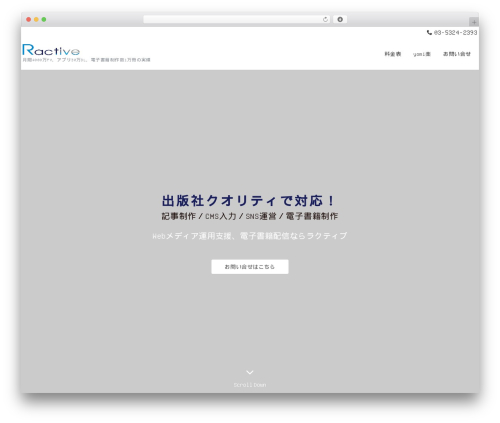Screen dimensions: 500x423
Task: Click the tagline under the Ractive logo
Action: coord(86,60)
